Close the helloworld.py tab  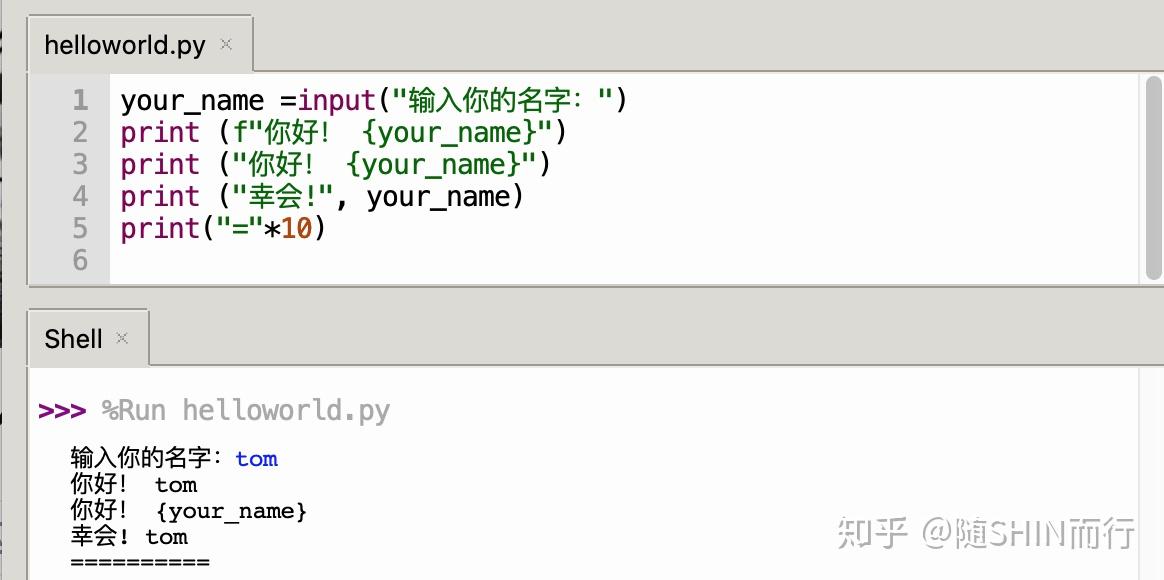coord(225,42)
